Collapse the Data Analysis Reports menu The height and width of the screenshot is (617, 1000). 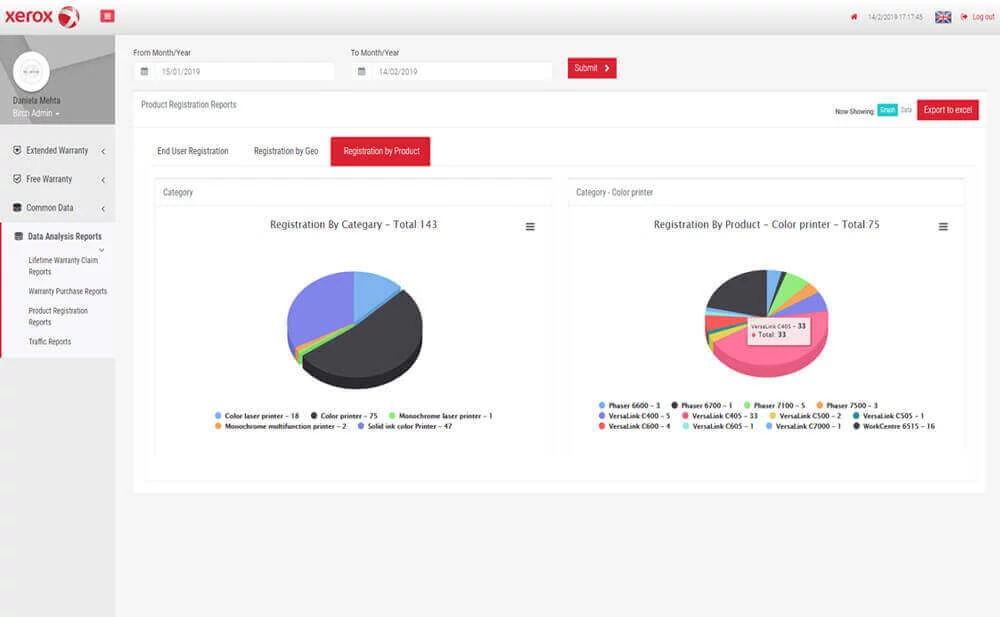point(57,237)
